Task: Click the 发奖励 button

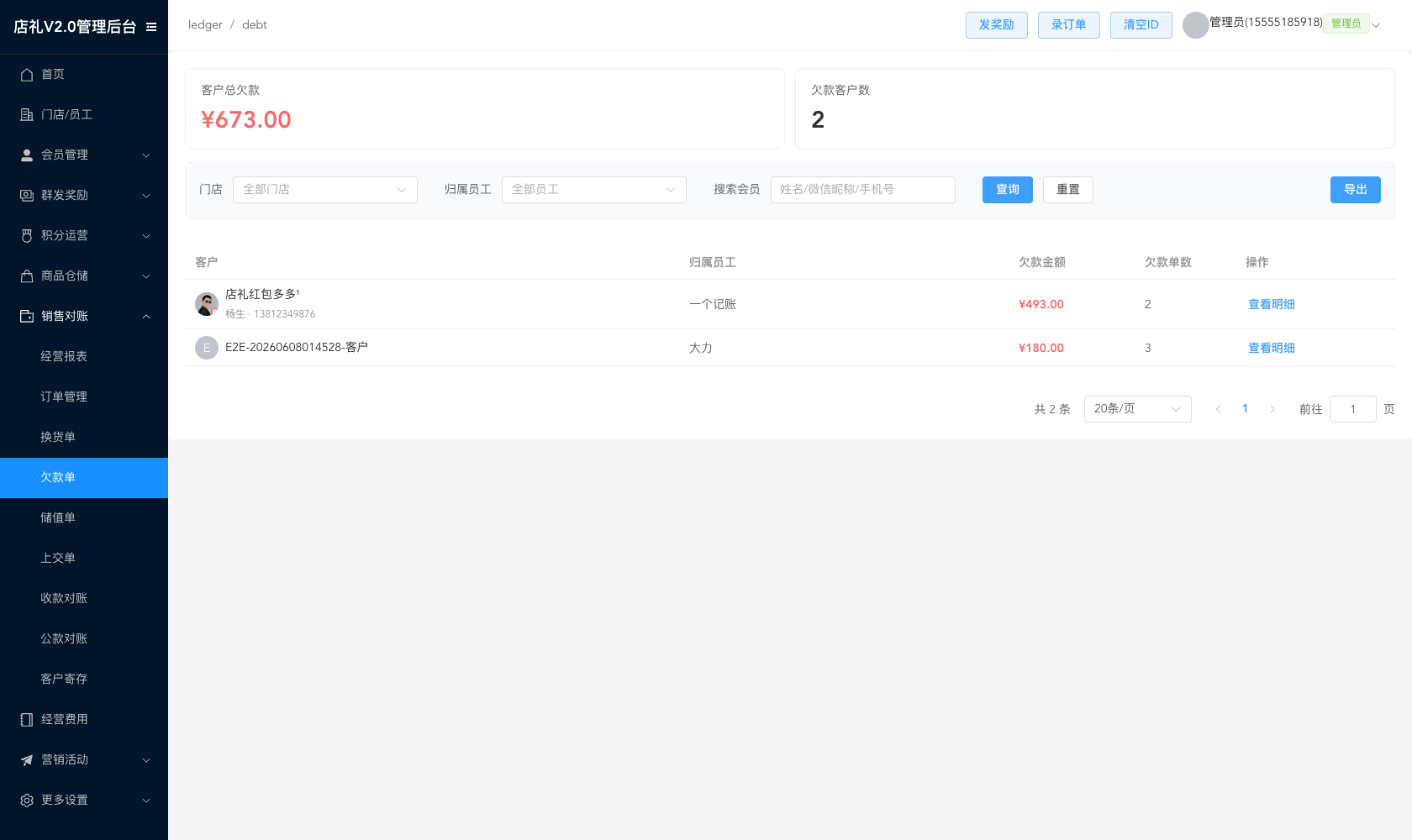Action: click(x=997, y=25)
